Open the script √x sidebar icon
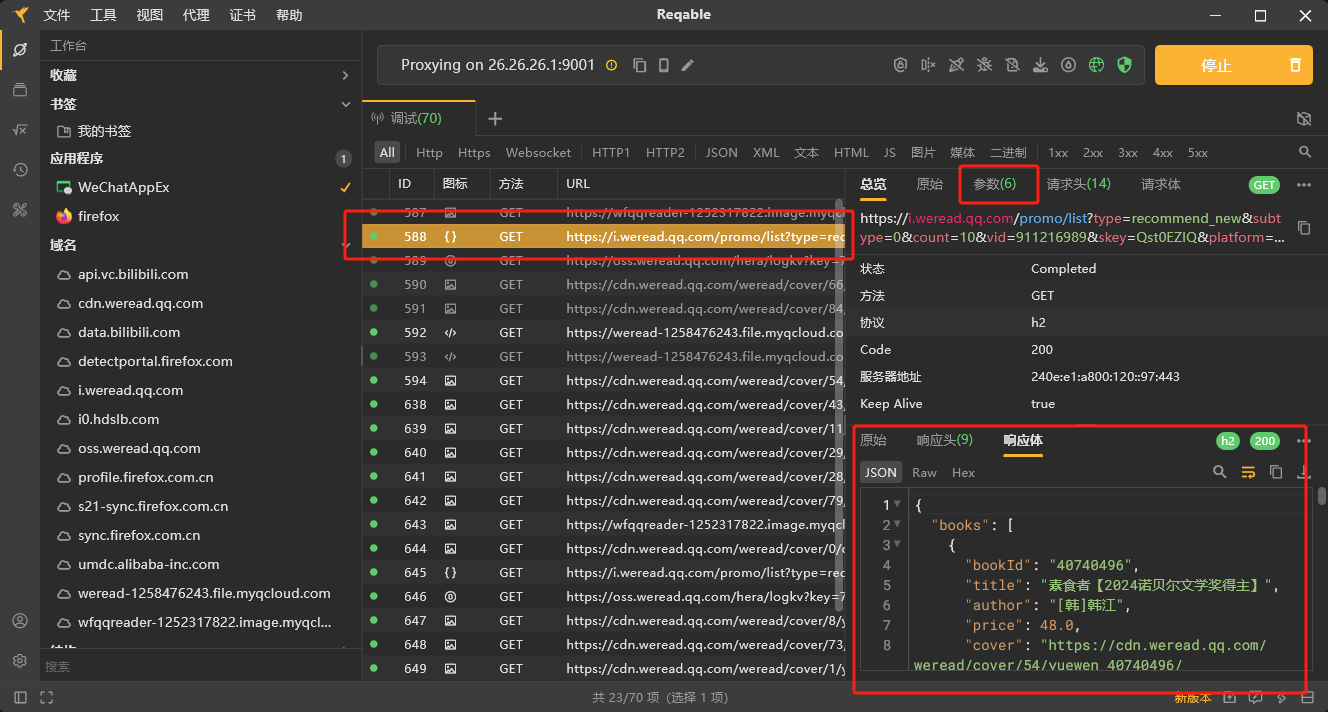The width and height of the screenshot is (1328, 712). 20,130
